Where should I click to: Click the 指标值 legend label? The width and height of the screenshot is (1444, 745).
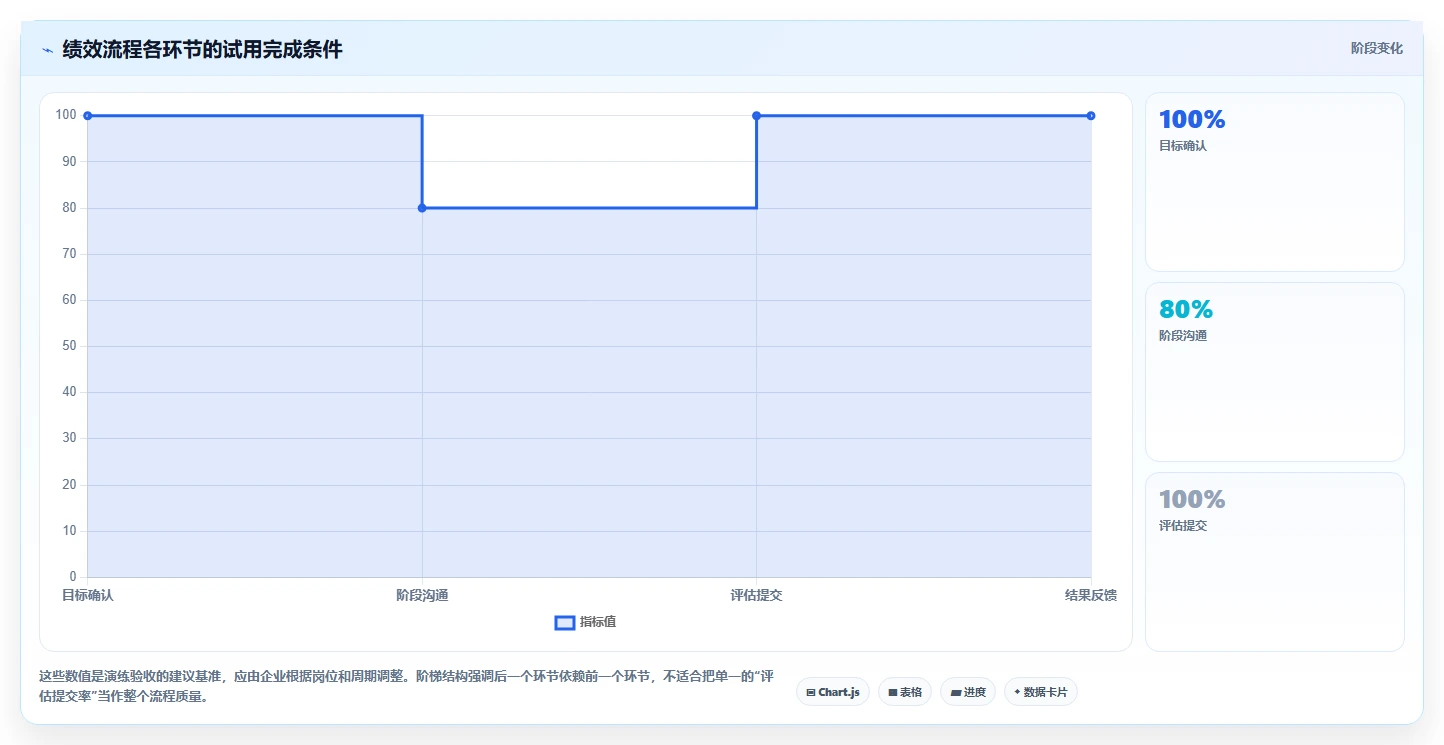[x=598, y=622]
